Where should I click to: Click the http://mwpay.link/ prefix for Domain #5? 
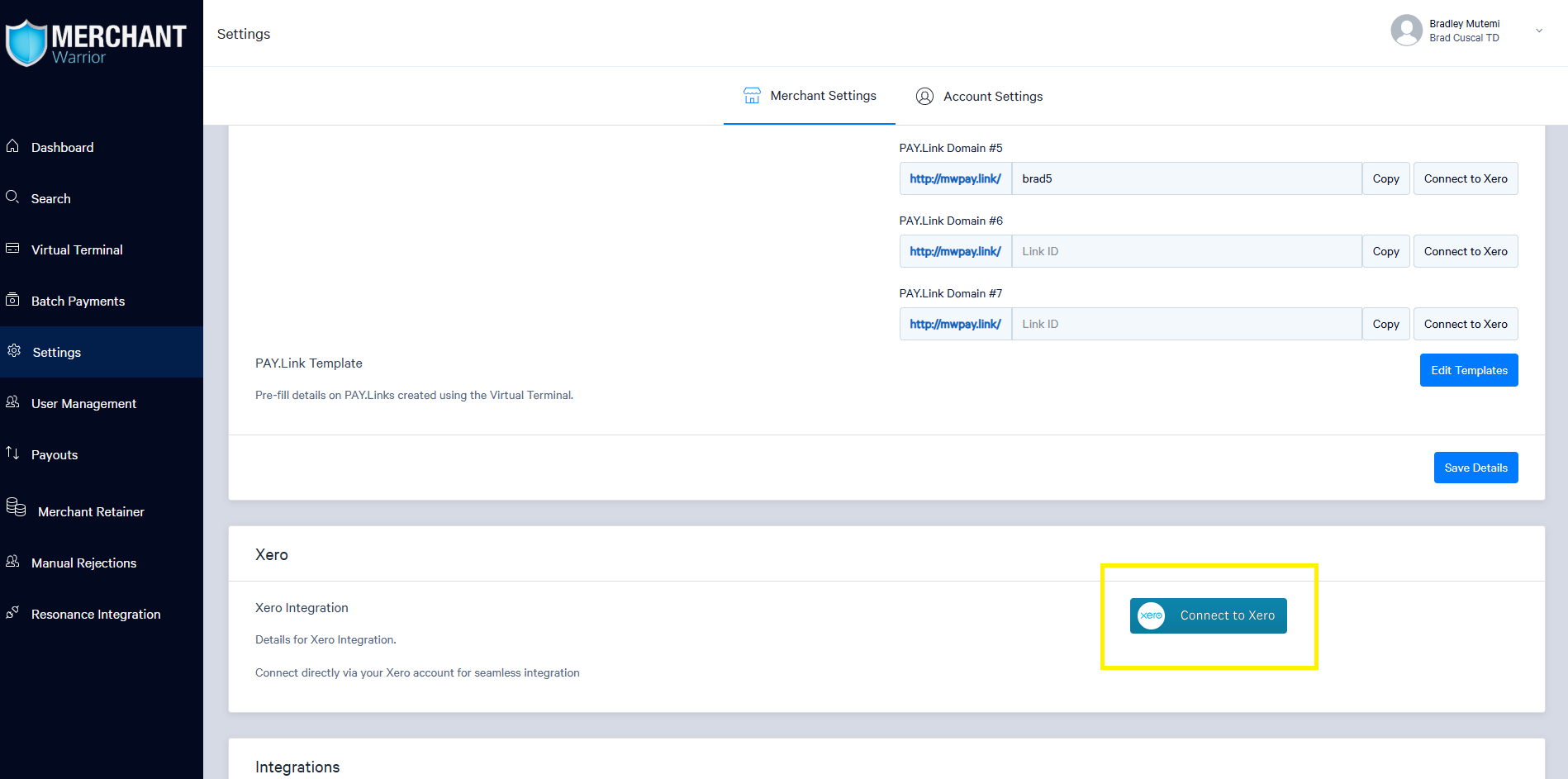[955, 178]
